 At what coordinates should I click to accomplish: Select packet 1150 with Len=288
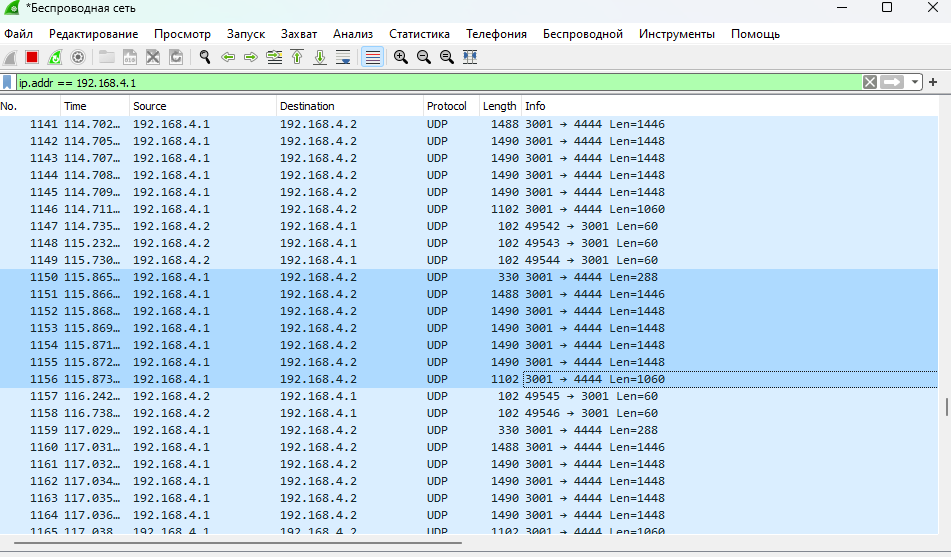click(x=469, y=277)
